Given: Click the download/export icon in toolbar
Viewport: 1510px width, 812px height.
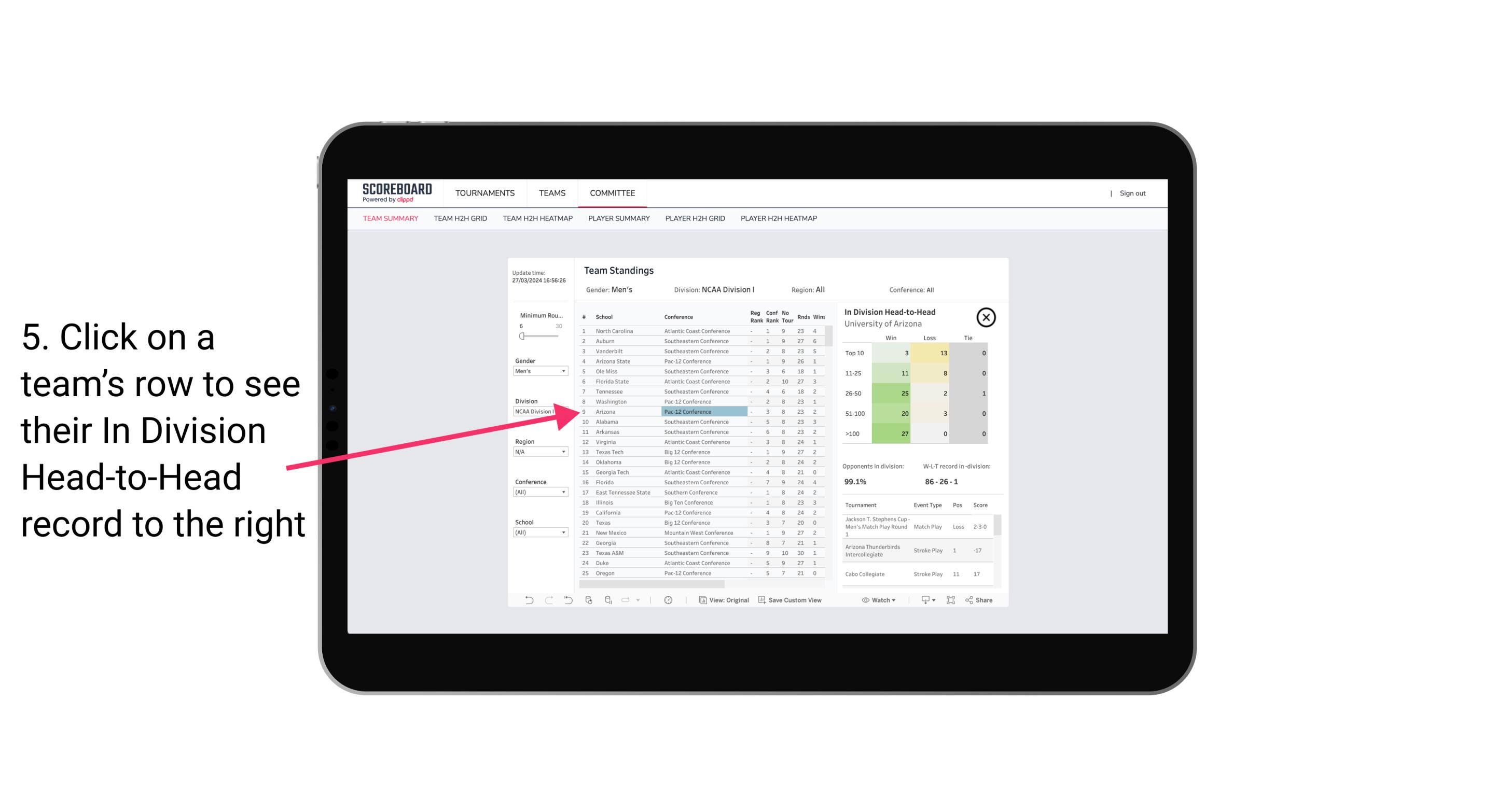Looking at the screenshot, I should (x=924, y=600).
